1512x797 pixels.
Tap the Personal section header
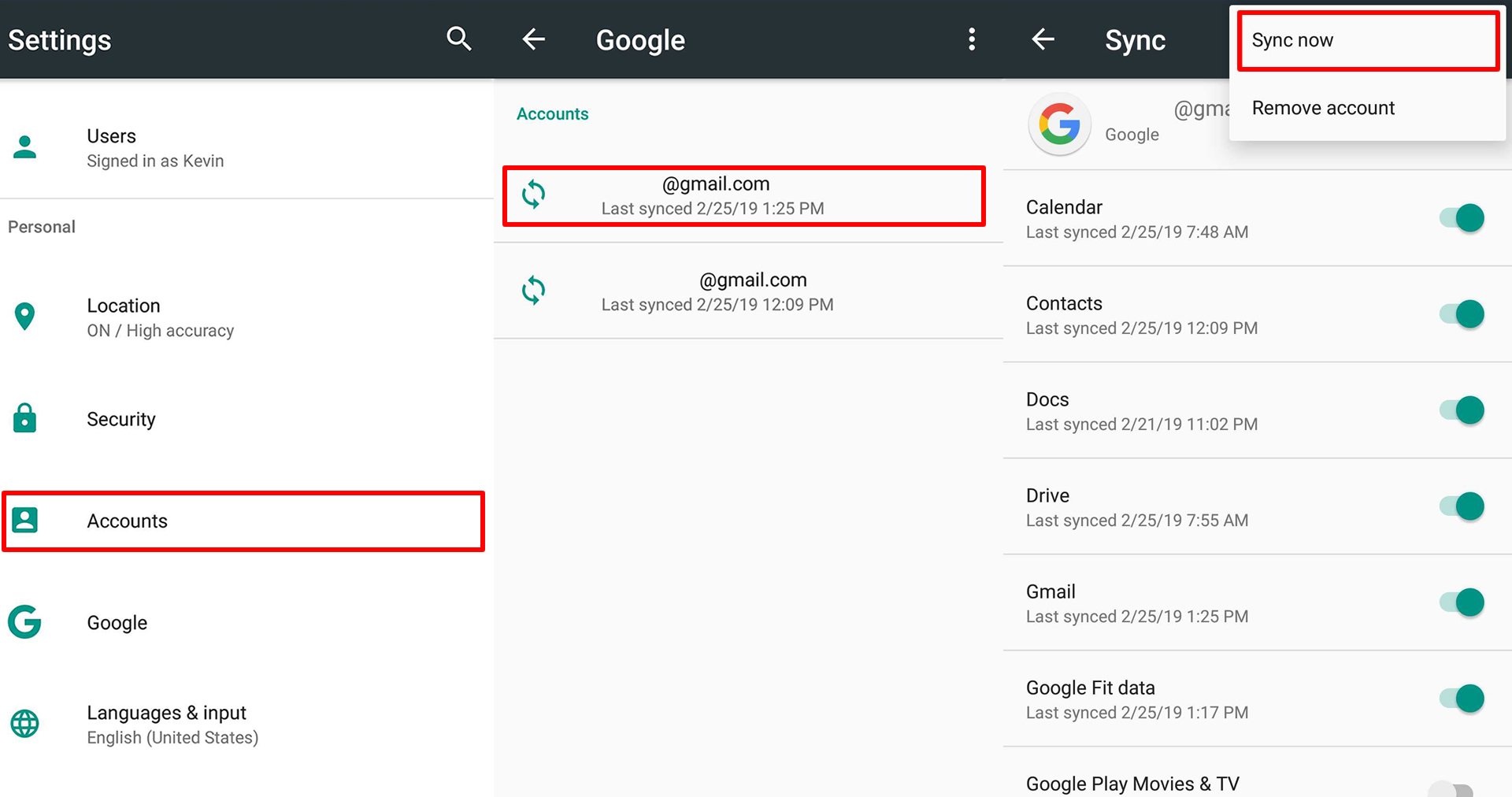pos(42,227)
